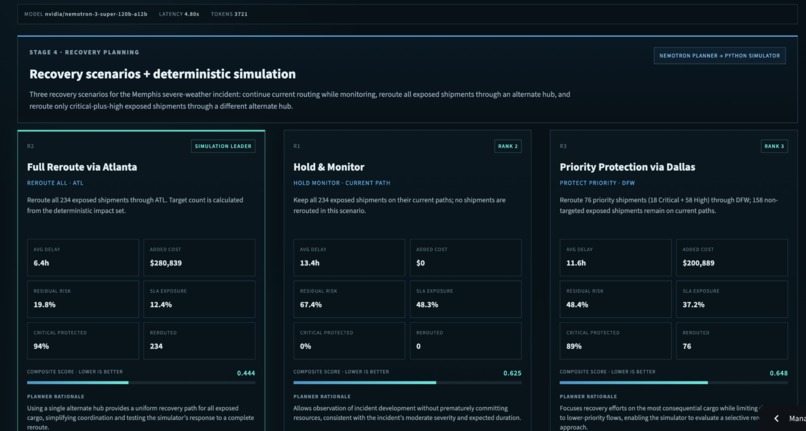Click the Planner Rationale label in Priority Protection card

click(588, 397)
